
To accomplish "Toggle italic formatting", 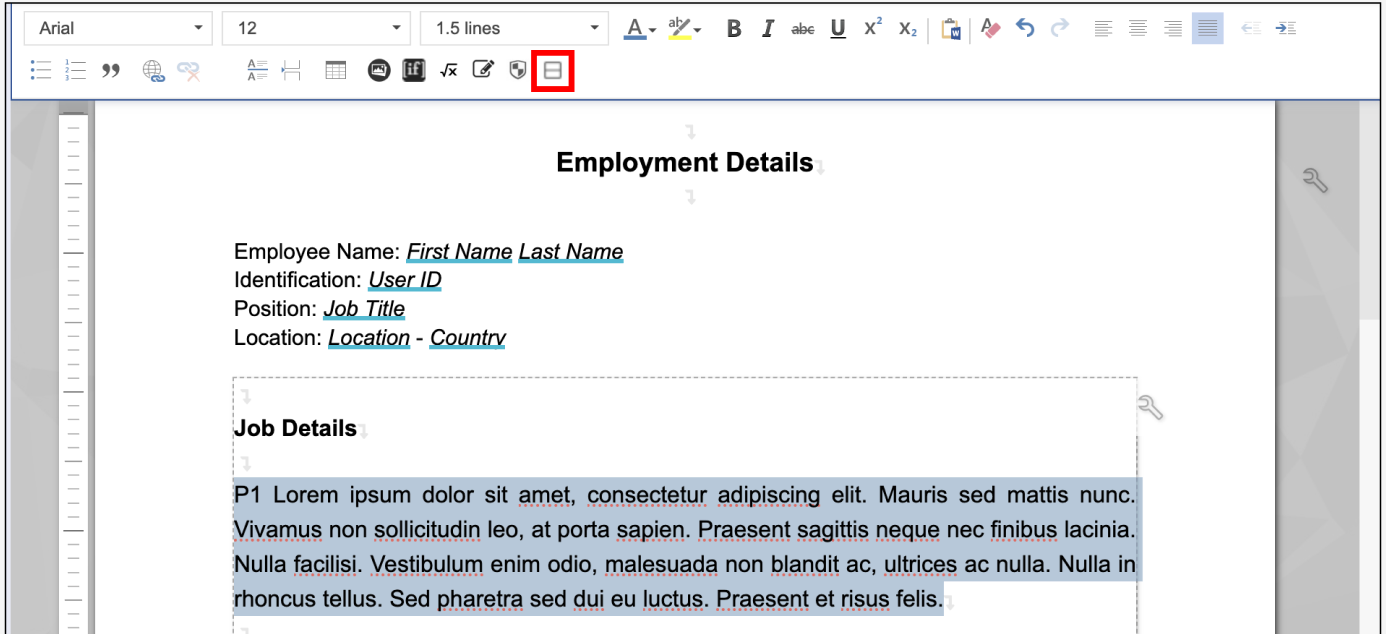I will coord(767,29).
